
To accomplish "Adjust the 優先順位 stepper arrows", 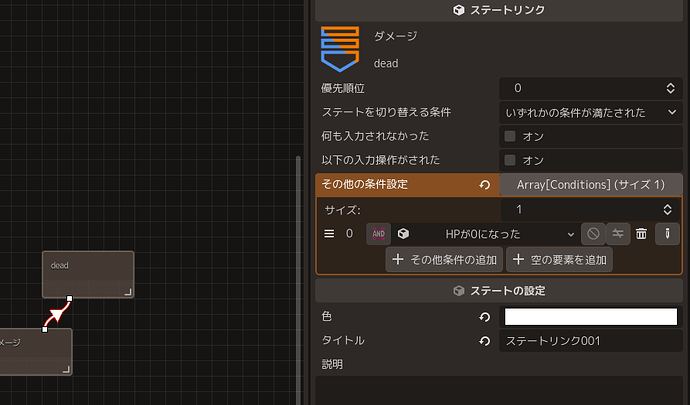I will pos(670,88).
